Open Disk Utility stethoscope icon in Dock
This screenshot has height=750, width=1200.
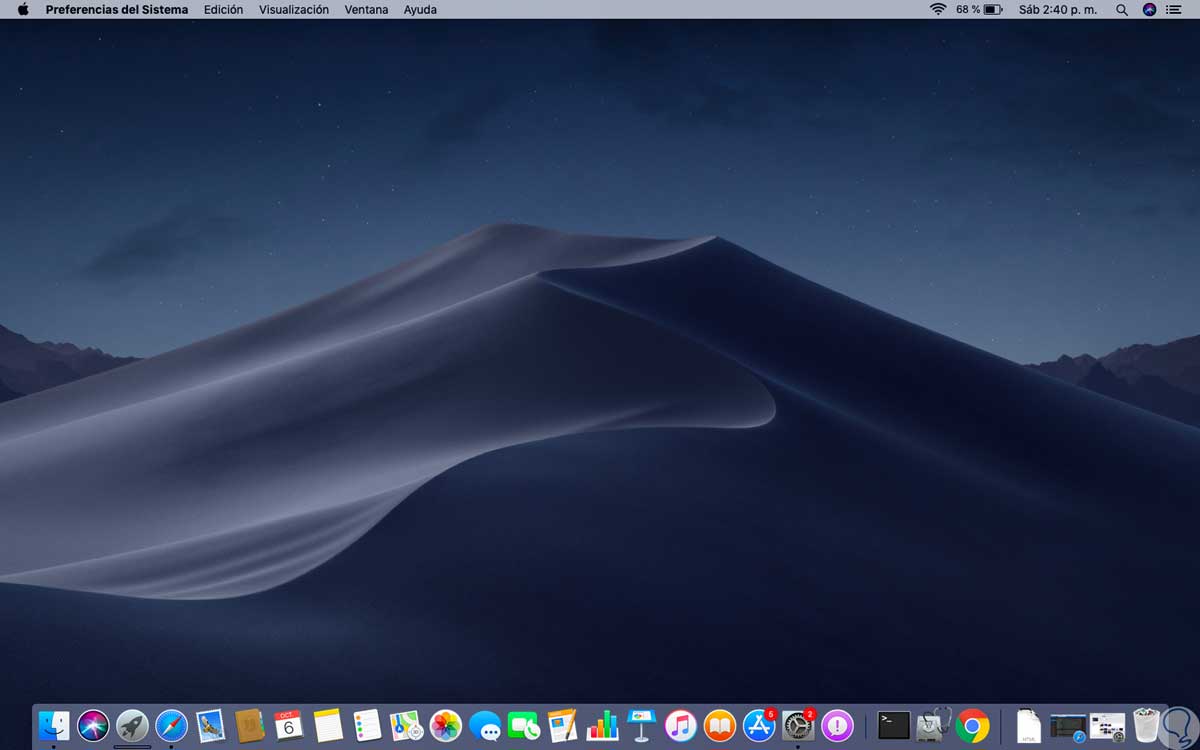933,726
